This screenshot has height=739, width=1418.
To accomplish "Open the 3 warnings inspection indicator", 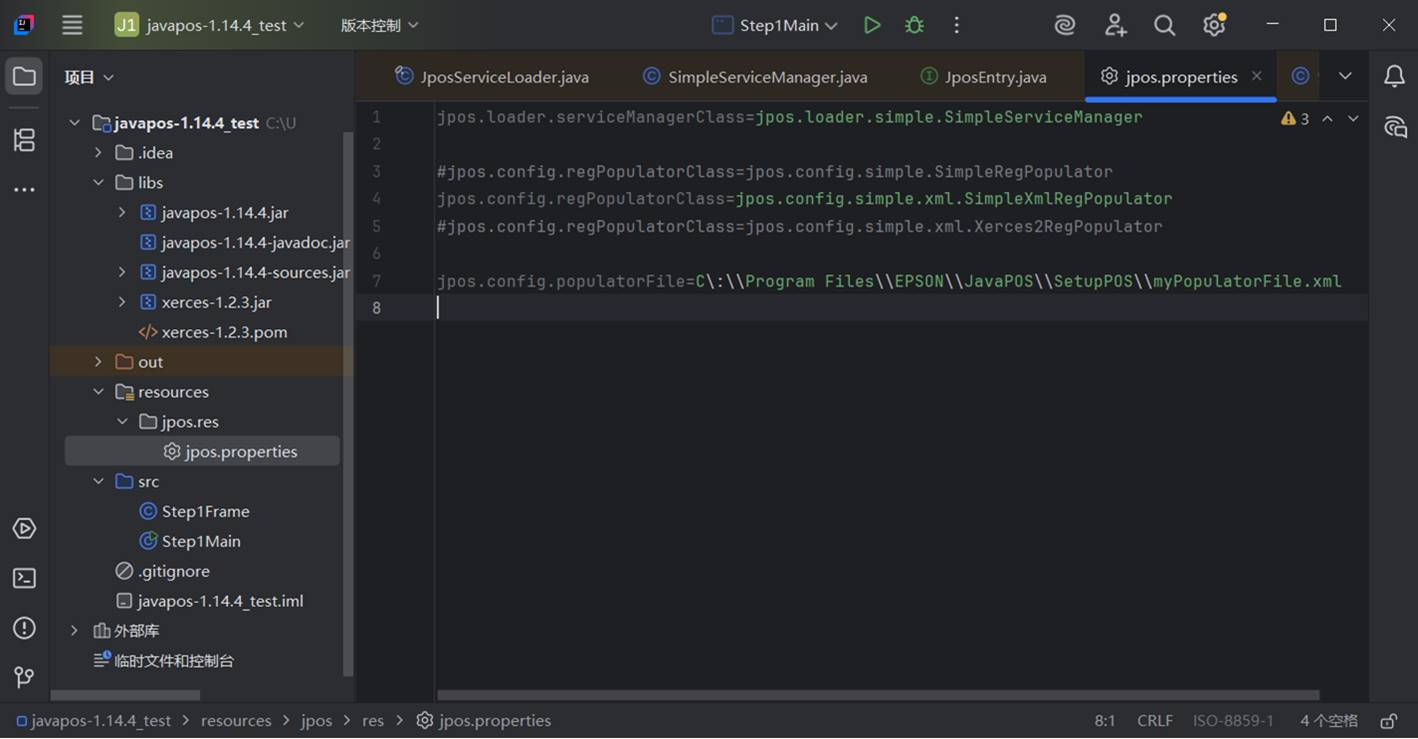I will (1295, 118).
